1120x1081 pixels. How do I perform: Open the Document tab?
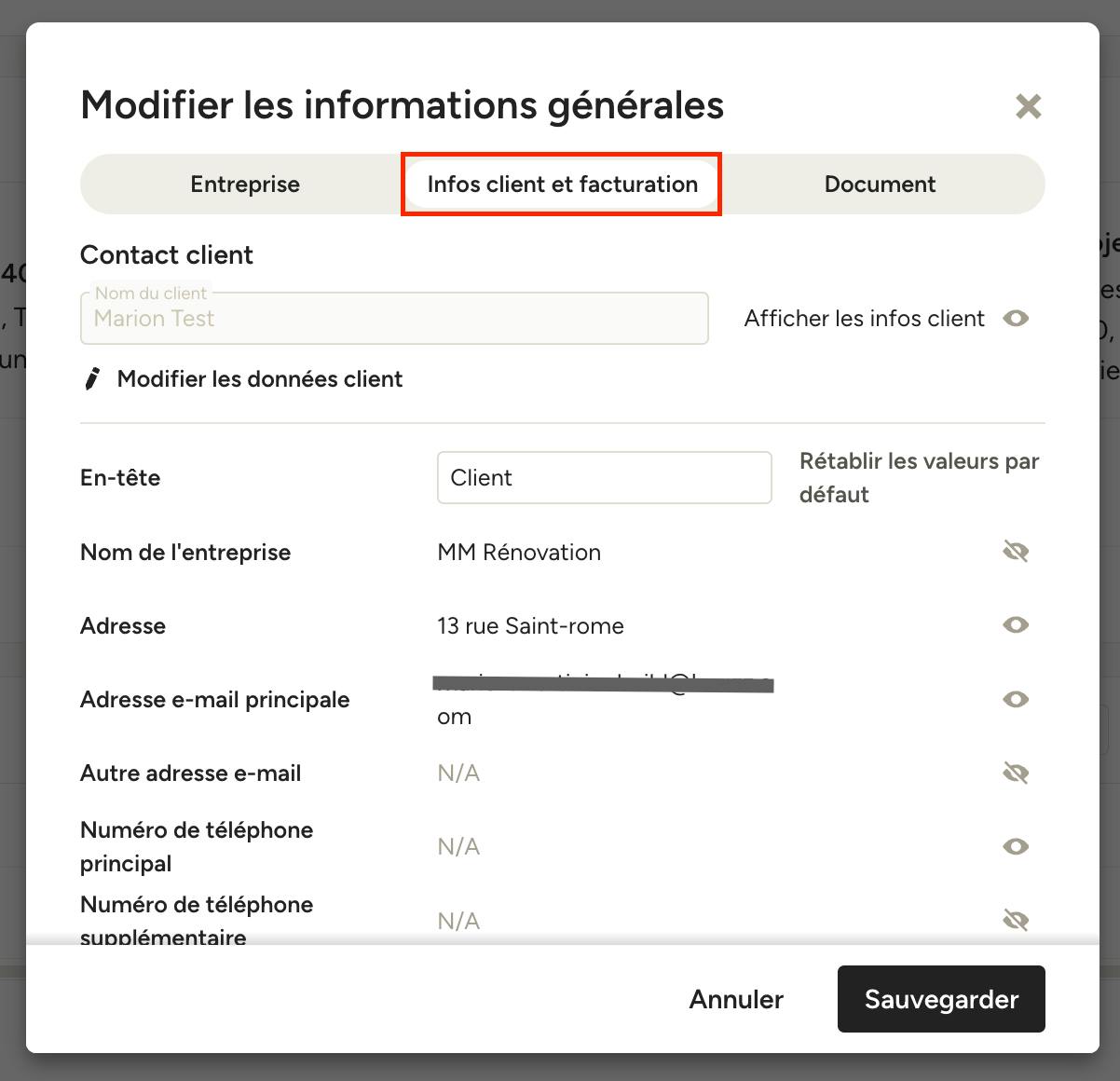click(880, 185)
